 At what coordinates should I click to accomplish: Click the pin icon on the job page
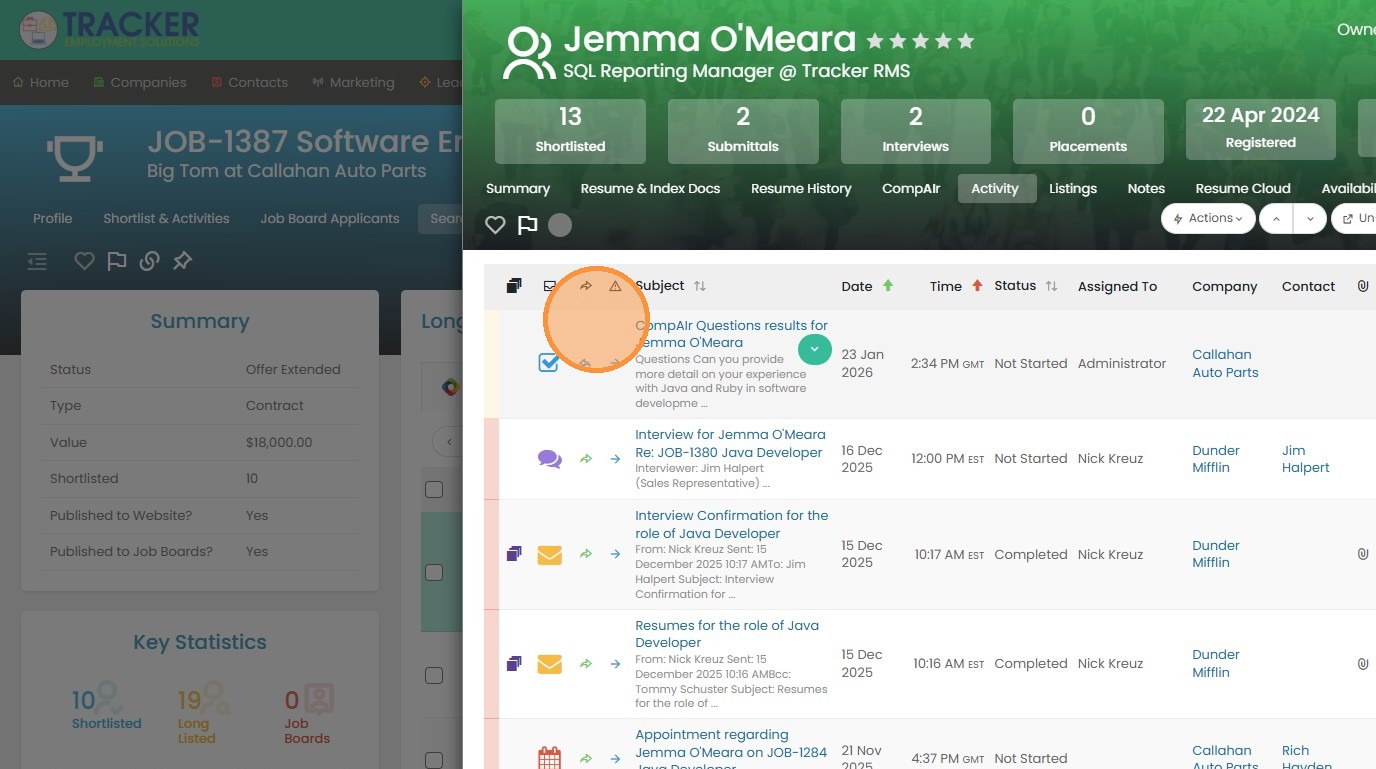[182, 261]
